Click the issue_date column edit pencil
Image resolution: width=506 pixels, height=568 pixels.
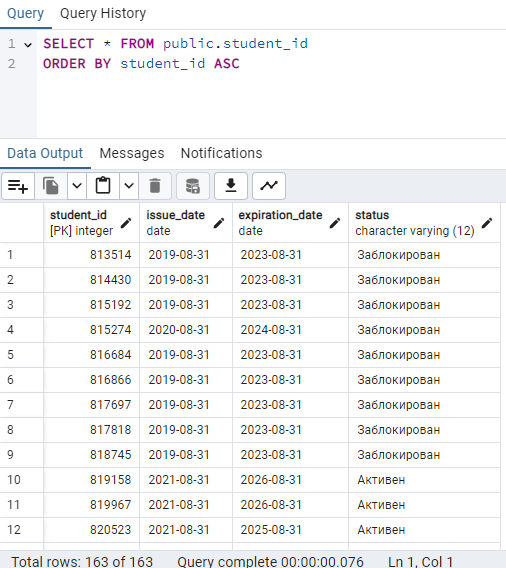coord(219,223)
